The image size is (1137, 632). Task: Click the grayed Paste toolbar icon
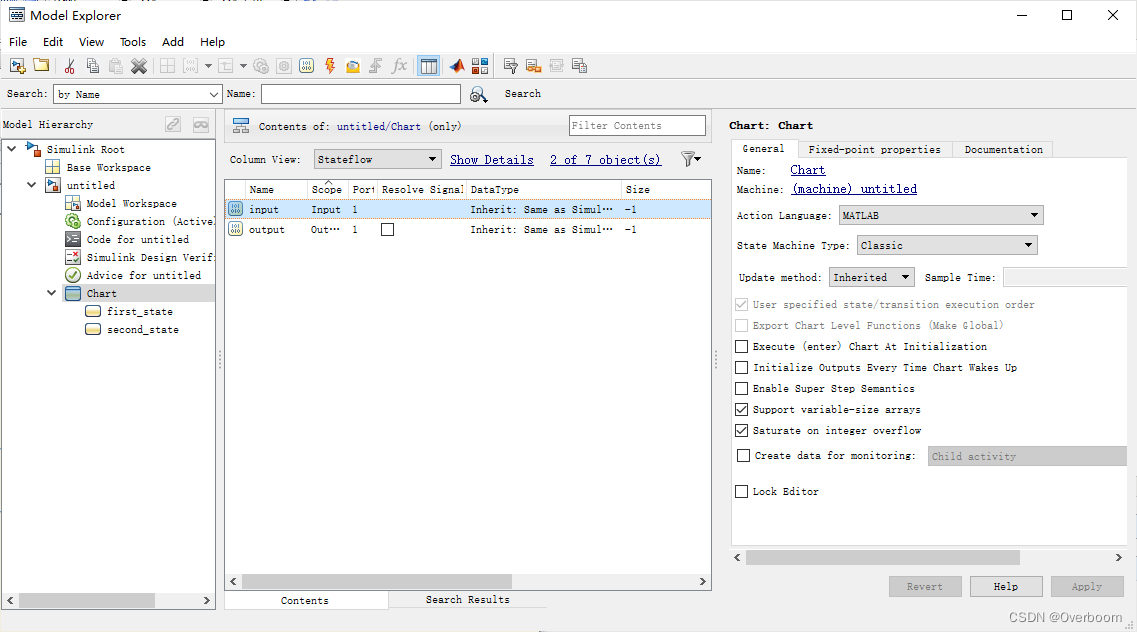[115, 66]
